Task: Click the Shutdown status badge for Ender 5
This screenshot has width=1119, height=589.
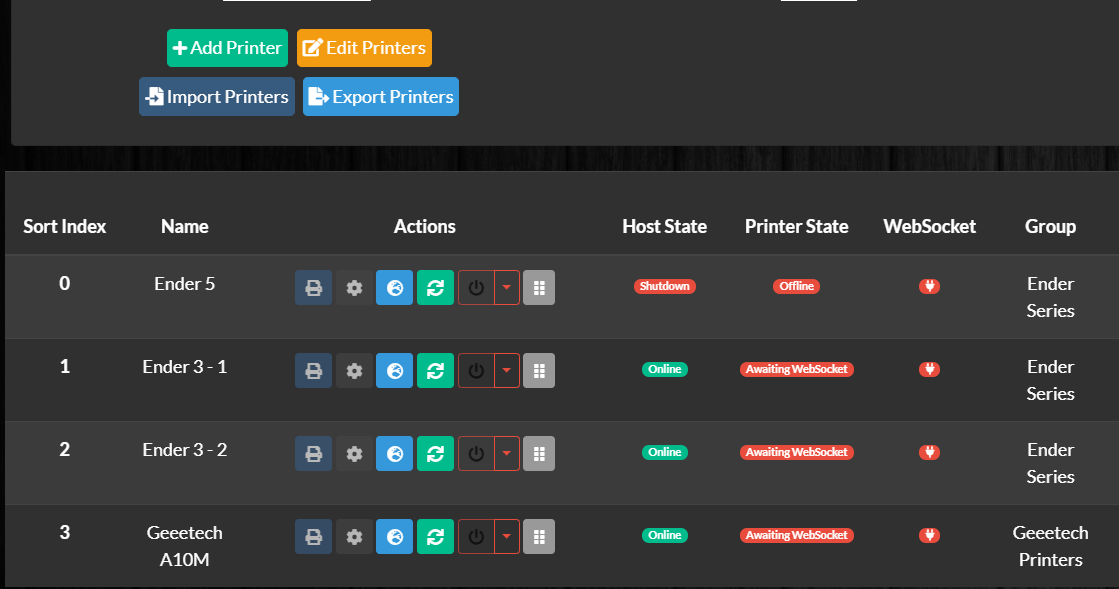Action: [664, 285]
